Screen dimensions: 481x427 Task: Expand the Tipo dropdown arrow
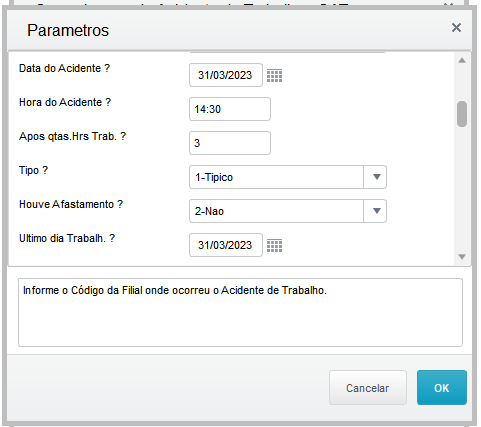375,177
